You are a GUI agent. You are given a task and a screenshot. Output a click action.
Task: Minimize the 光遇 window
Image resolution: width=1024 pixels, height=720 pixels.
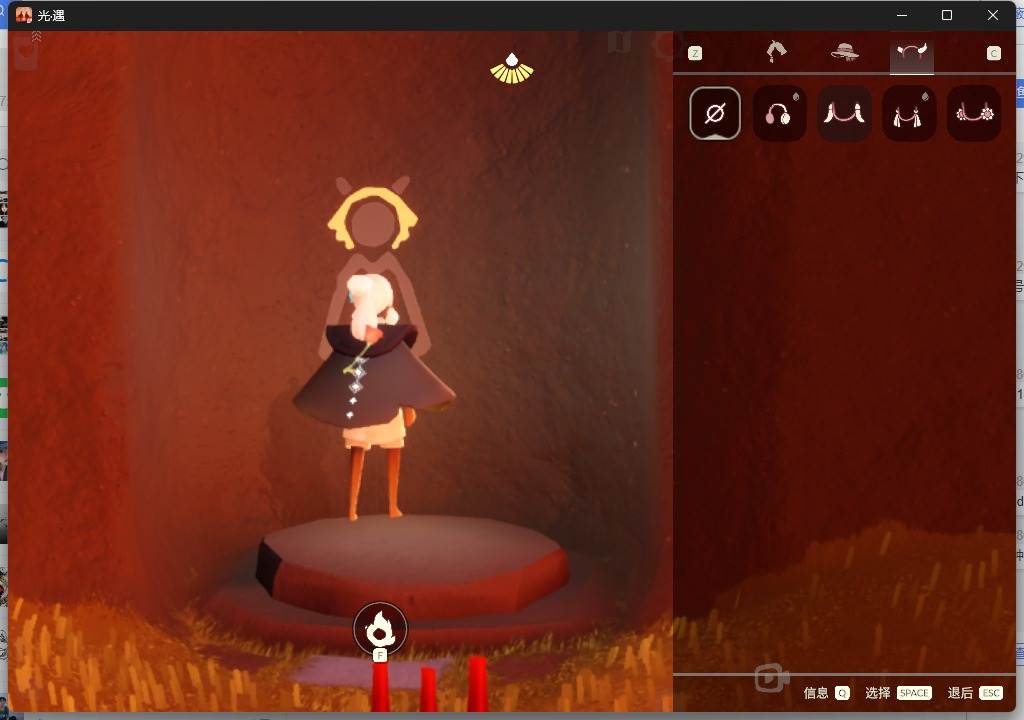pos(902,15)
